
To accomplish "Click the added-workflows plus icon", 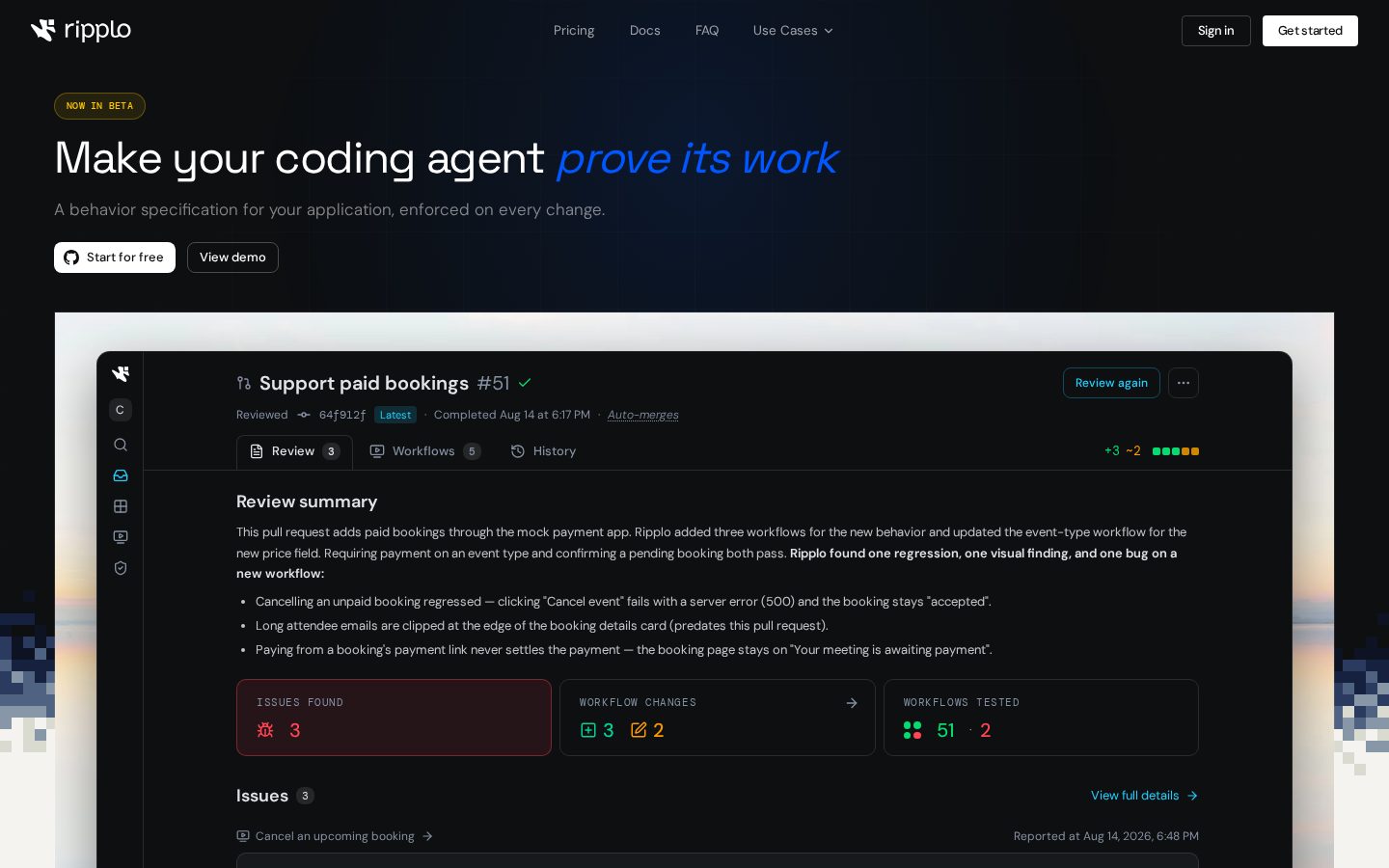I will 588,730.
